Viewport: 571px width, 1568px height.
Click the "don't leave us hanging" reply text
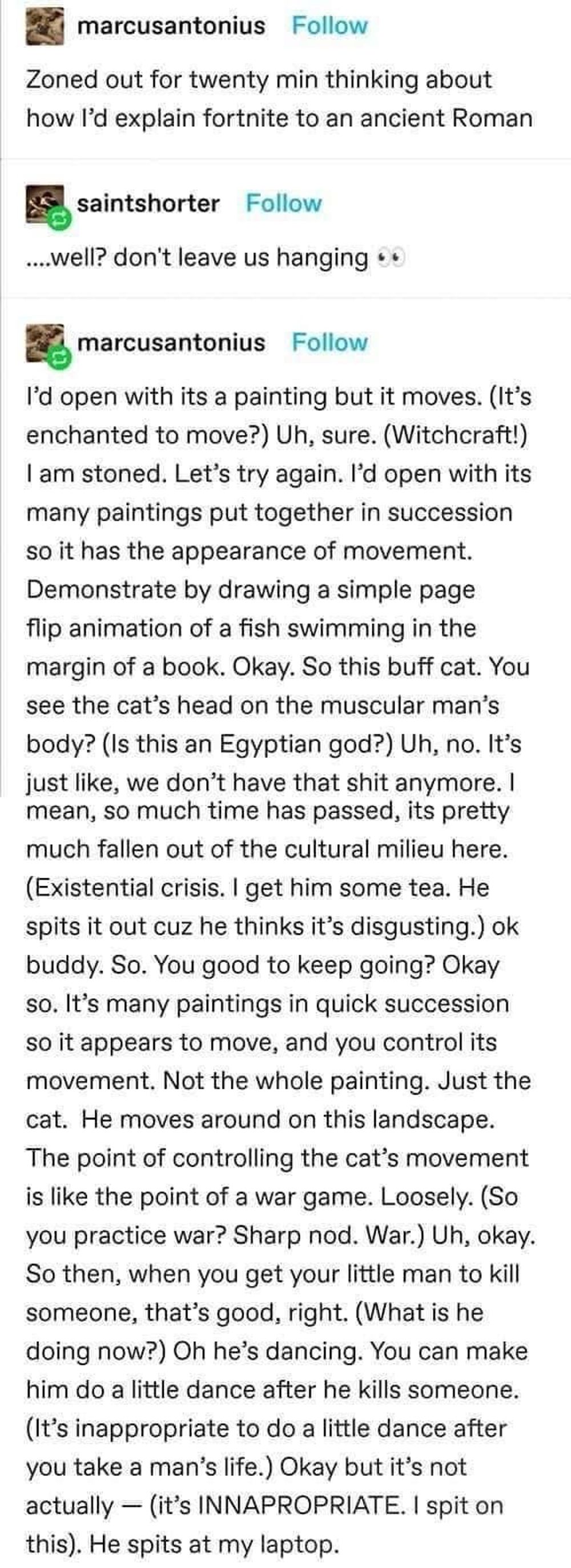coord(240,258)
